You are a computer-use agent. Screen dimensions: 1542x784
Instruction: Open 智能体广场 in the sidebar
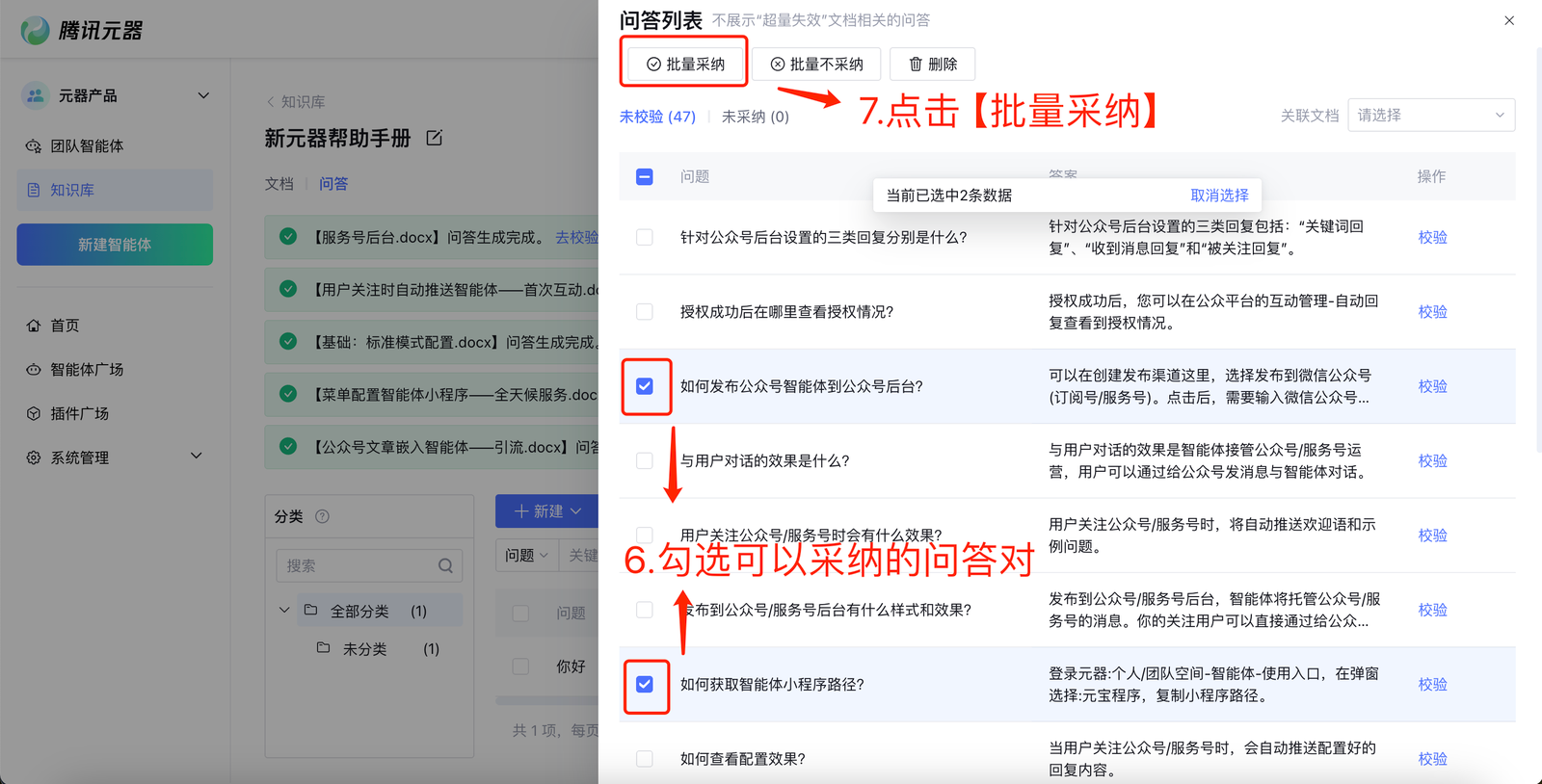pos(87,370)
